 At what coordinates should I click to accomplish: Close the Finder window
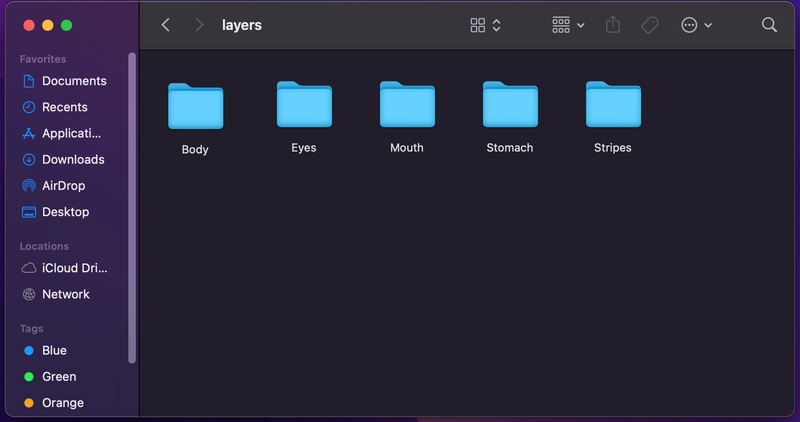[x=29, y=25]
